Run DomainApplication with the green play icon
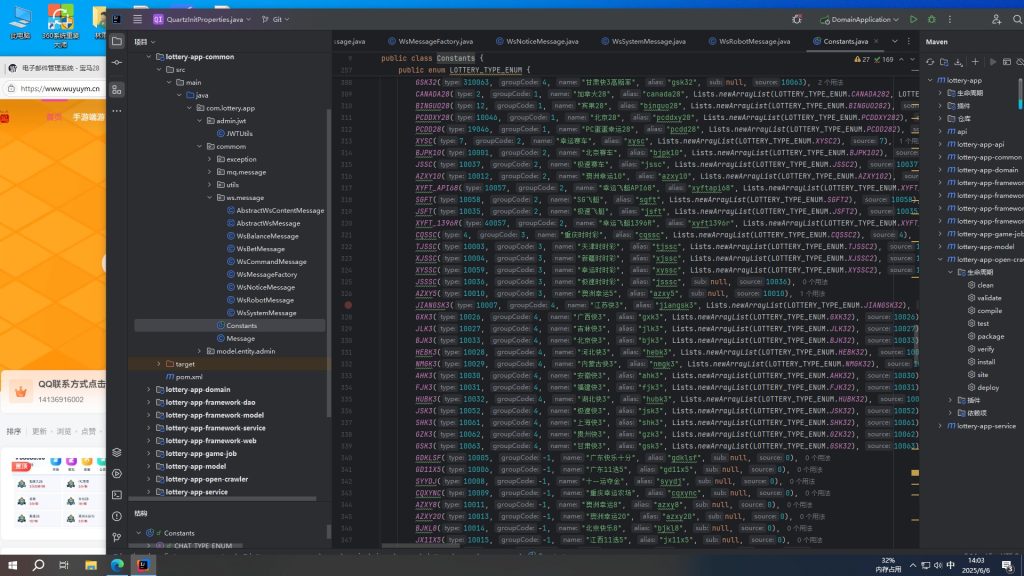Viewport: 1024px width, 576px height. [913, 19]
